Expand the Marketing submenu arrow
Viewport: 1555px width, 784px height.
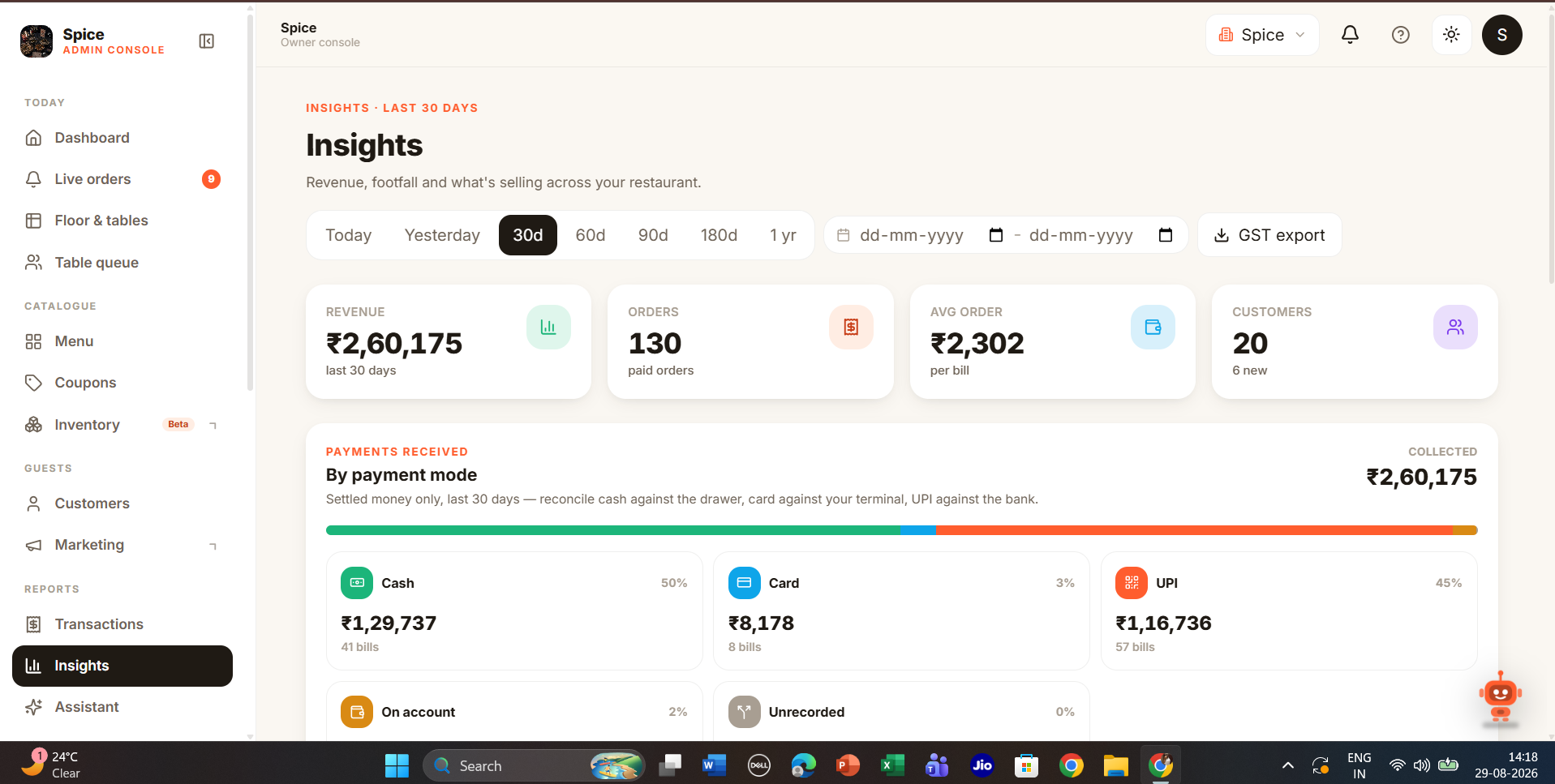pyautogui.click(x=213, y=546)
